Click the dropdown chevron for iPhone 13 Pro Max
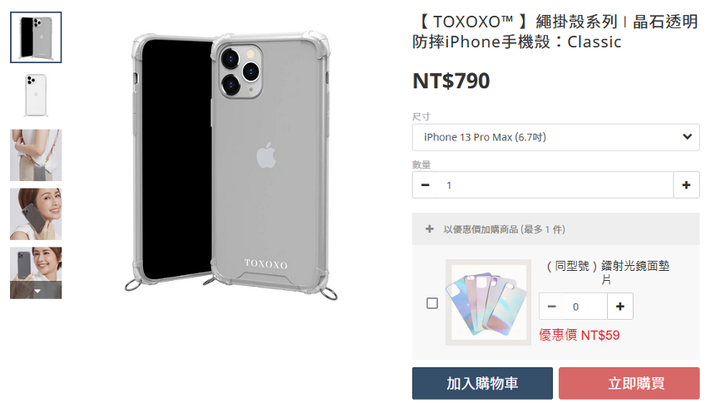The width and height of the screenshot is (720, 403). 687,137
